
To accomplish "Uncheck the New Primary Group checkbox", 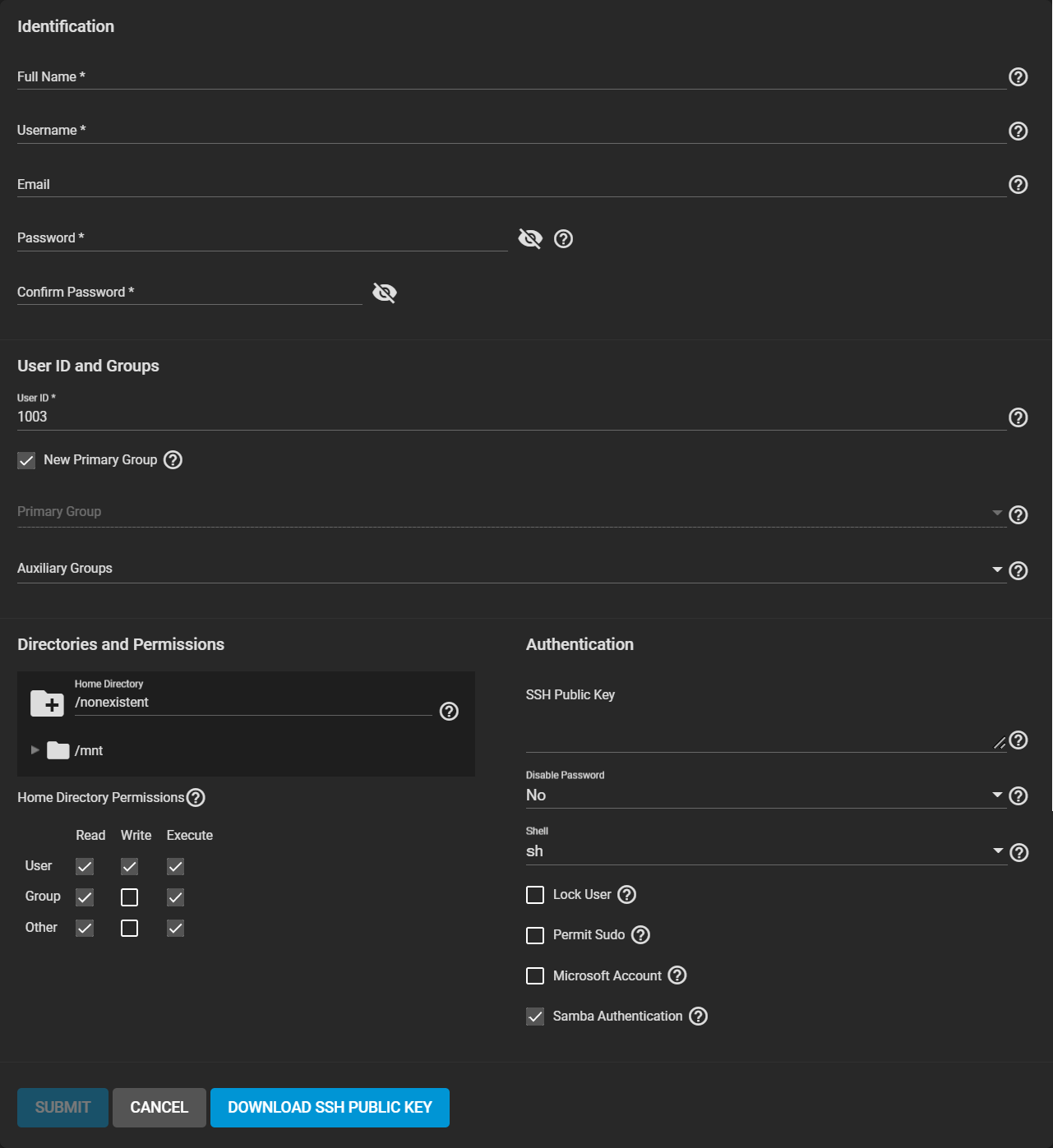I will click(26, 460).
